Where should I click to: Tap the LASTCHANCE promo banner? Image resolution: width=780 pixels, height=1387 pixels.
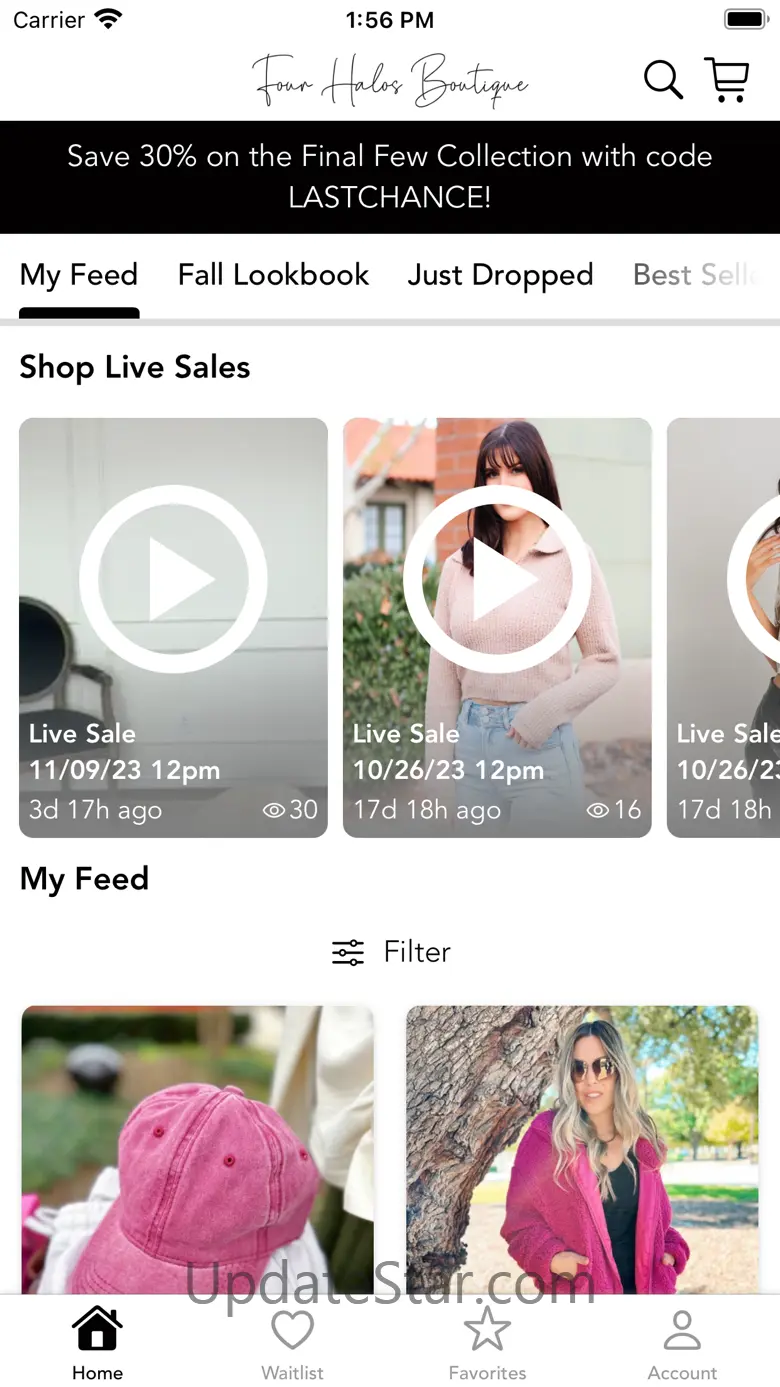pos(390,177)
